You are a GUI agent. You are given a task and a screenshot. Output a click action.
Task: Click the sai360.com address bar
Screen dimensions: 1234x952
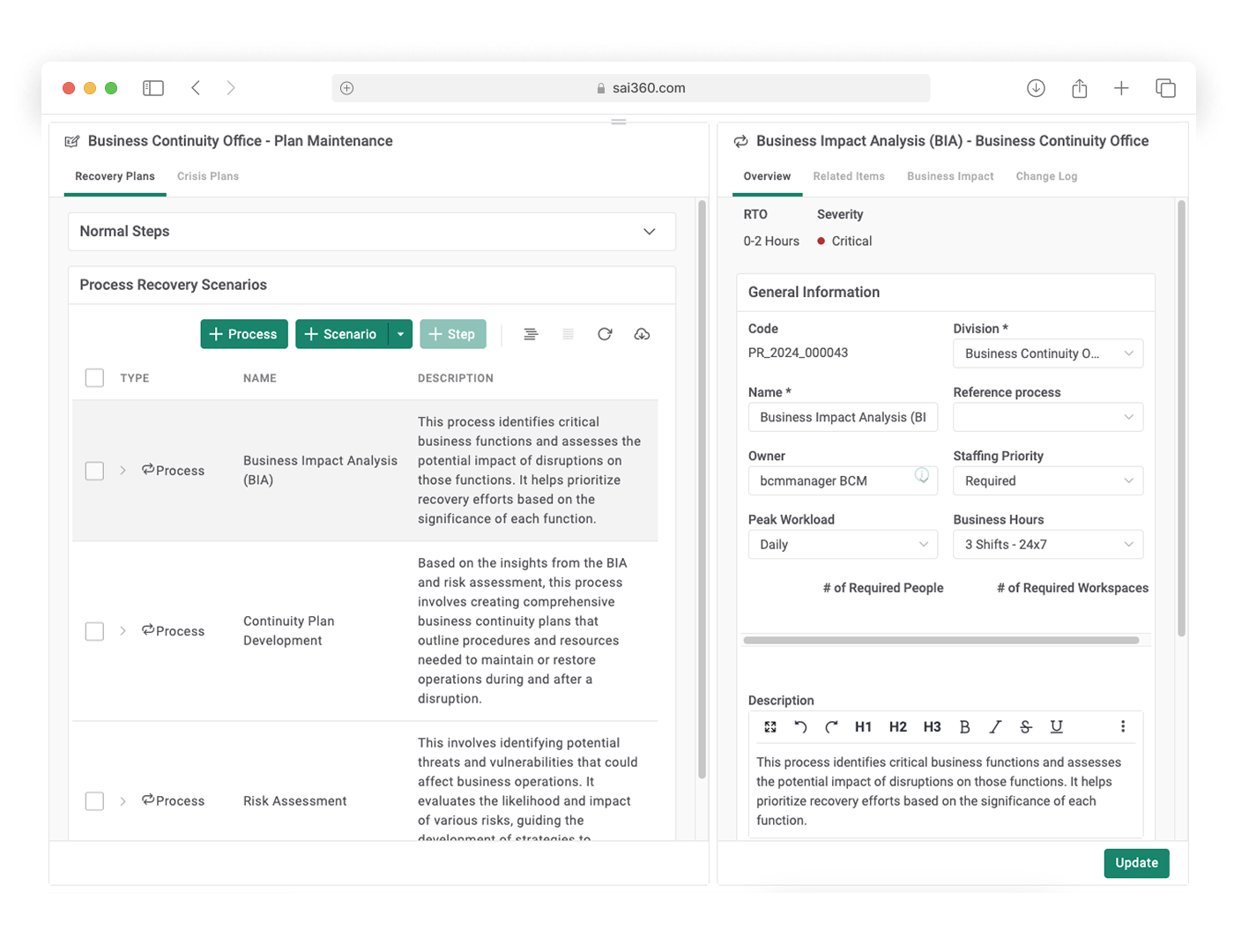pyautogui.click(x=631, y=88)
